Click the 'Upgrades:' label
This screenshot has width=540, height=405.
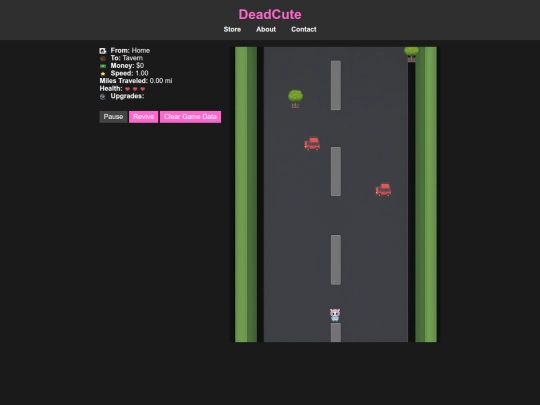pos(127,96)
